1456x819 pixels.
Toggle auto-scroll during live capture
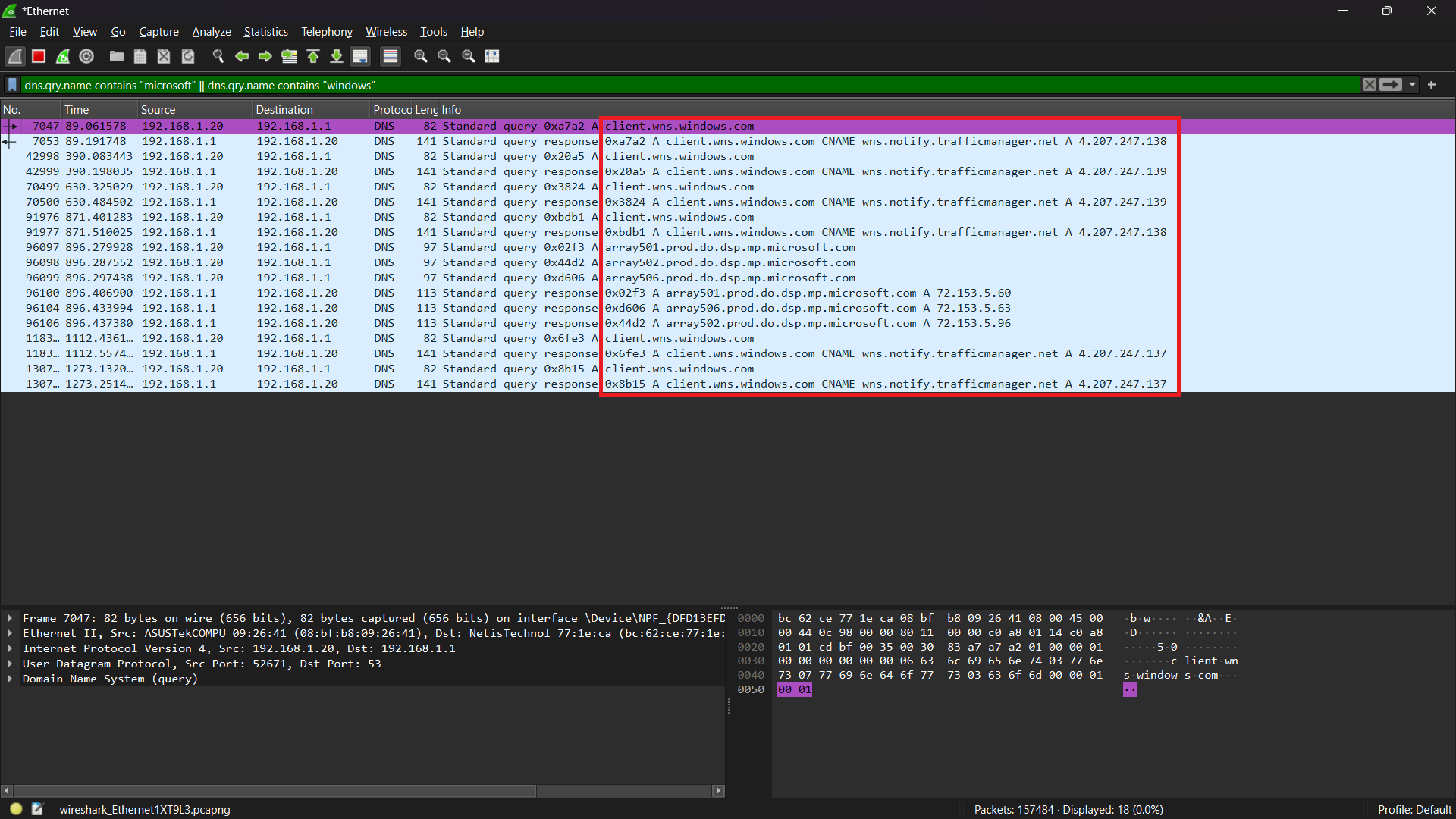[360, 56]
